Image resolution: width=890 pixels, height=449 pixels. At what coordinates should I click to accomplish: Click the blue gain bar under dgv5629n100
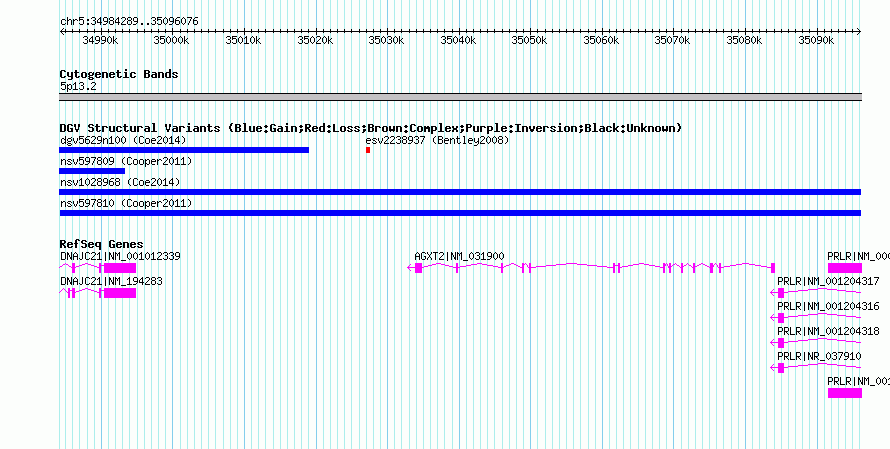[184, 150]
